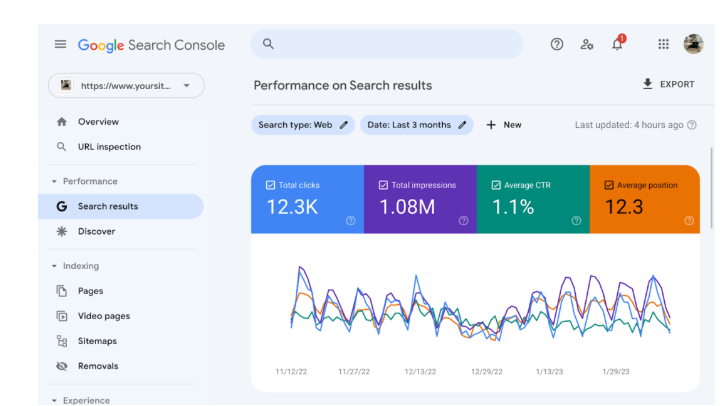Collapse the Experience section

(54, 400)
